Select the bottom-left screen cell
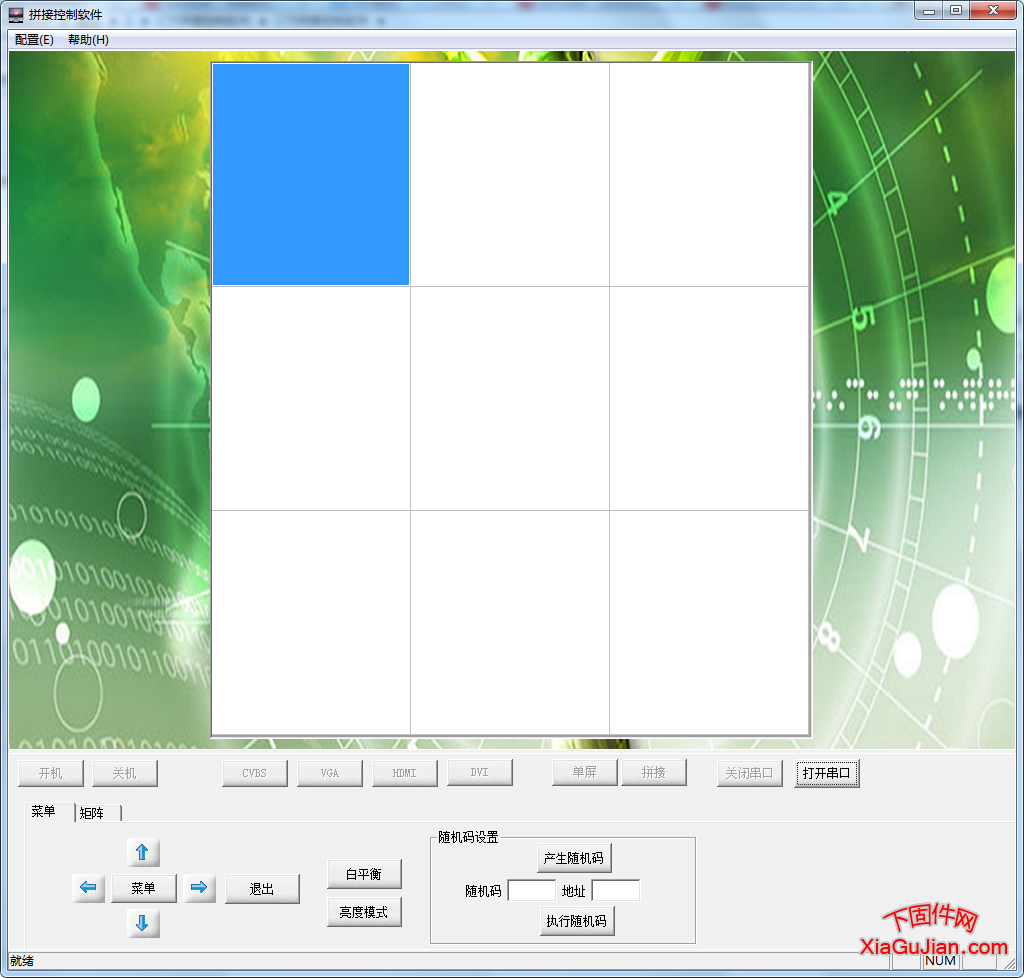This screenshot has height=978, width=1024. (x=311, y=623)
